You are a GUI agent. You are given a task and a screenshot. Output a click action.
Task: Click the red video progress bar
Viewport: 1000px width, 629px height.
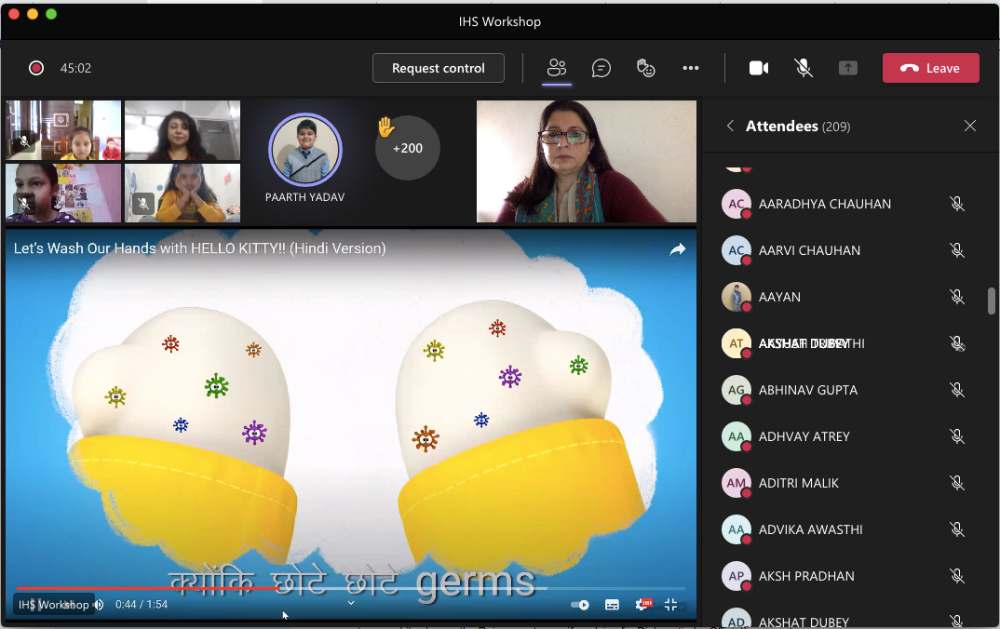(x=148, y=588)
